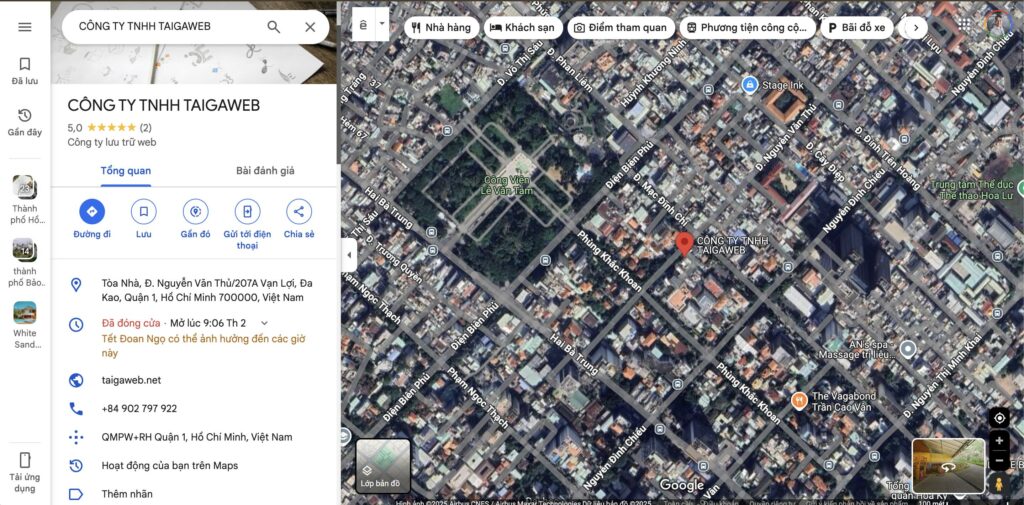1024x505 pixels.
Task: Select the Khách sạn filter chip
Action: 522,27
